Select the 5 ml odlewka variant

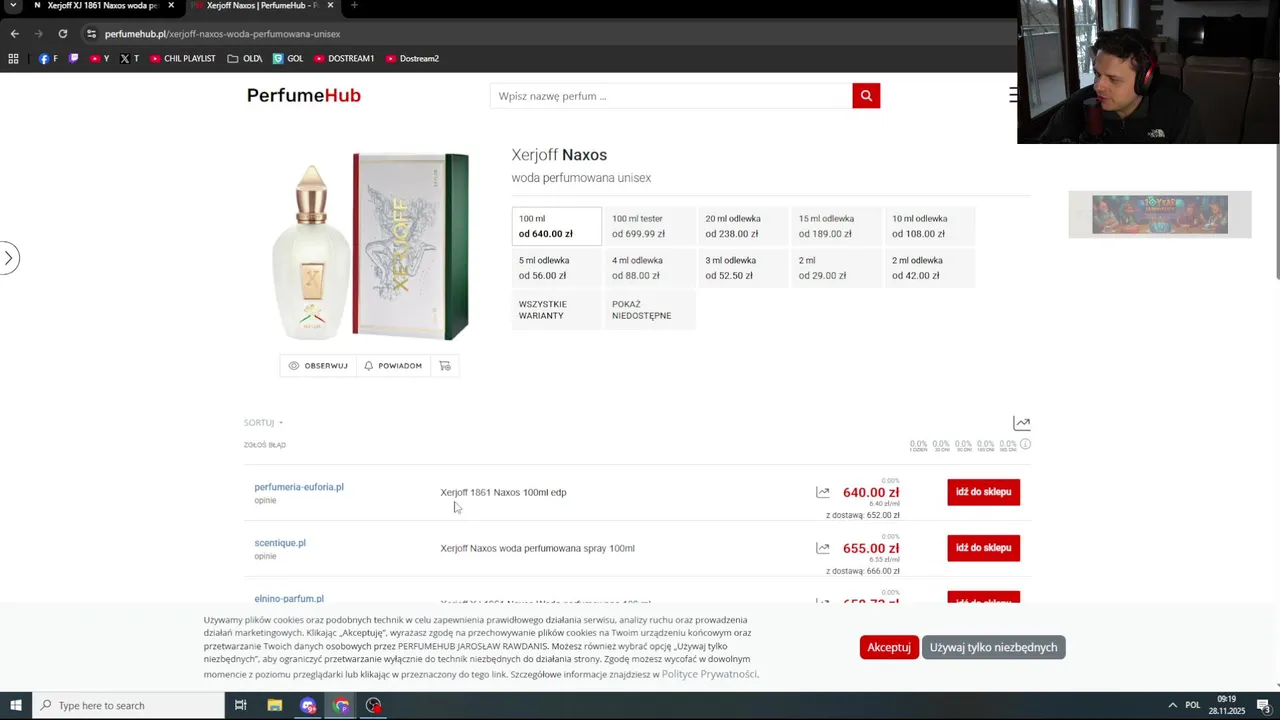pos(557,268)
